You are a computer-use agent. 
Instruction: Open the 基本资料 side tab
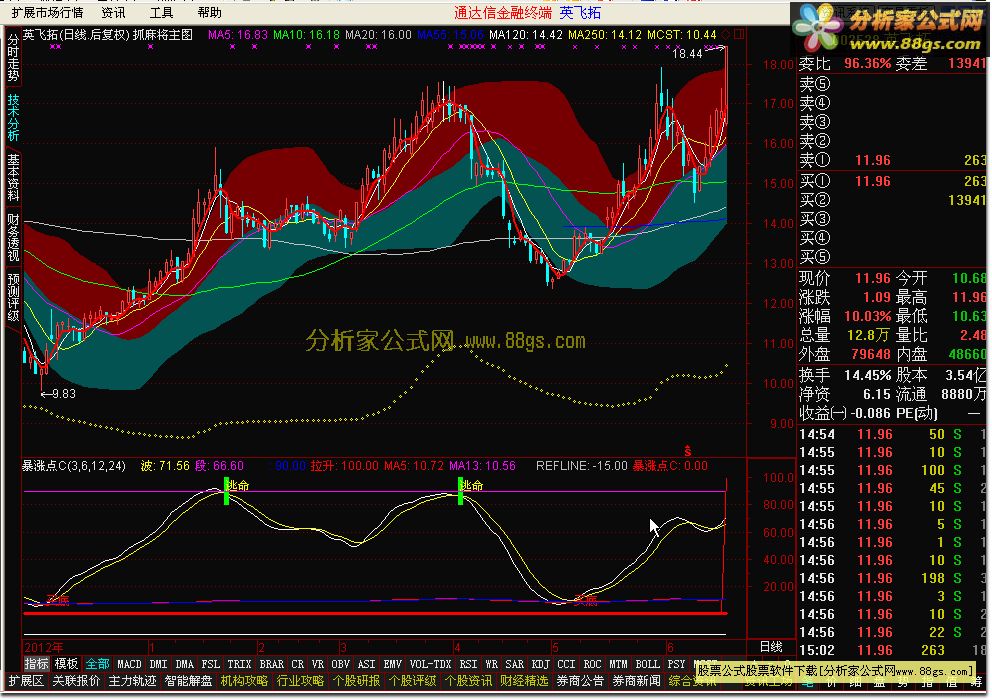click(13, 178)
